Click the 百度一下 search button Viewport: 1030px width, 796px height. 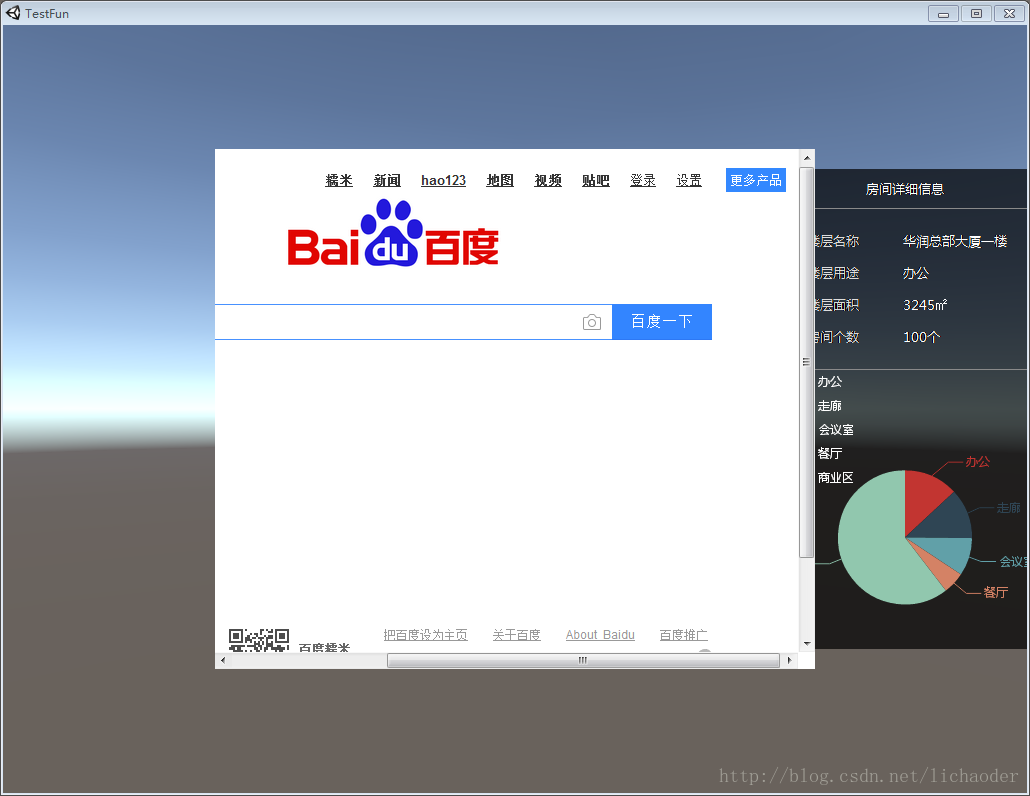tap(661, 322)
